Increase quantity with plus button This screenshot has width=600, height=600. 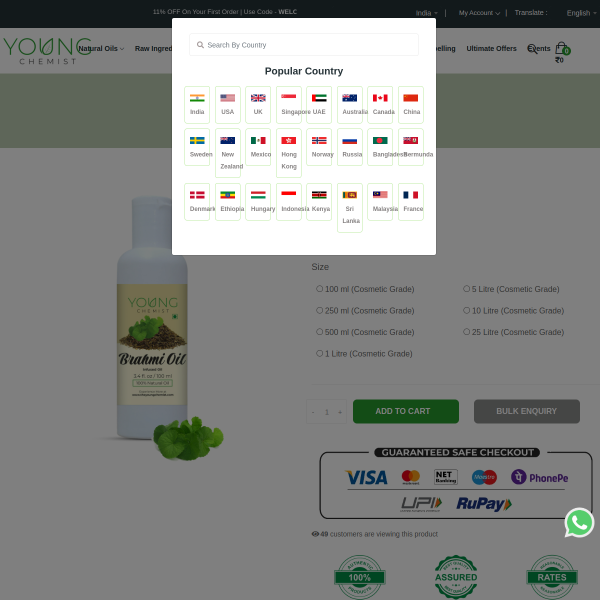click(340, 412)
